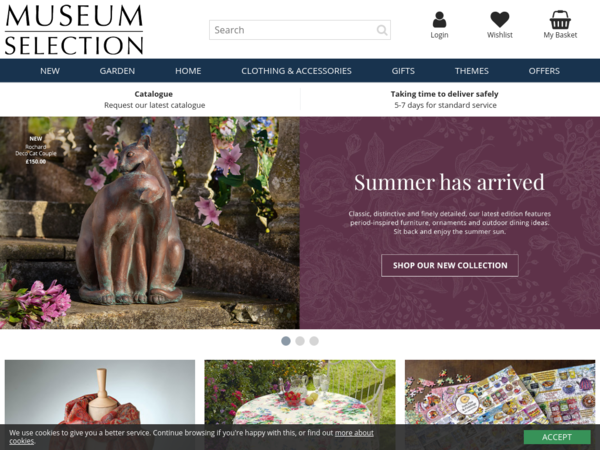Click the Login person icon

point(439,20)
